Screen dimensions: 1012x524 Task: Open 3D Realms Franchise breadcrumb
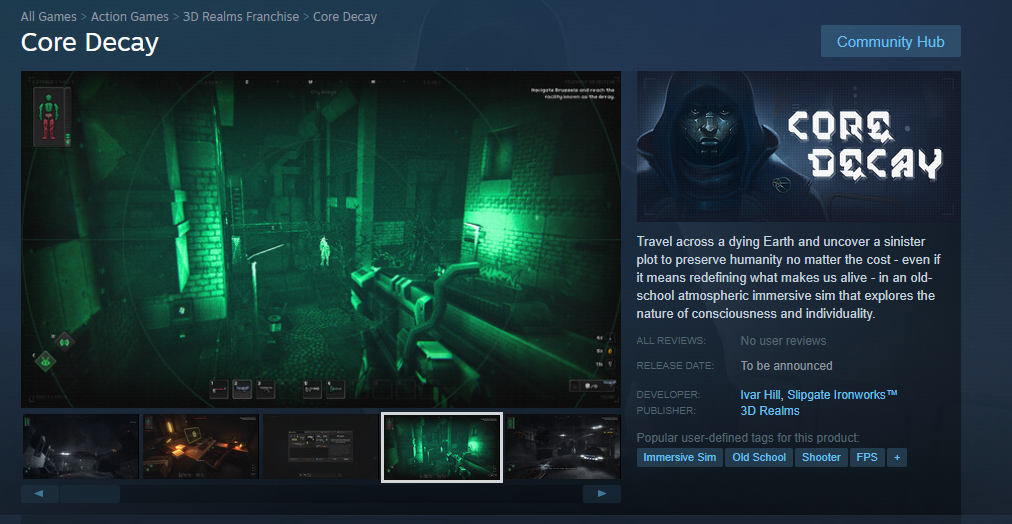[241, 16]
